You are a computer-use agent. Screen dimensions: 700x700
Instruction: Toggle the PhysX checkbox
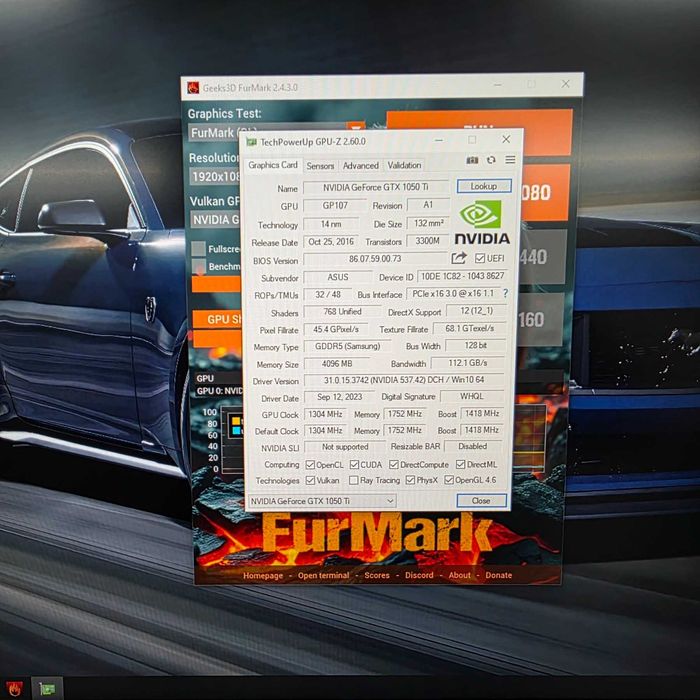pyautogui.click(x=410, y=480)
